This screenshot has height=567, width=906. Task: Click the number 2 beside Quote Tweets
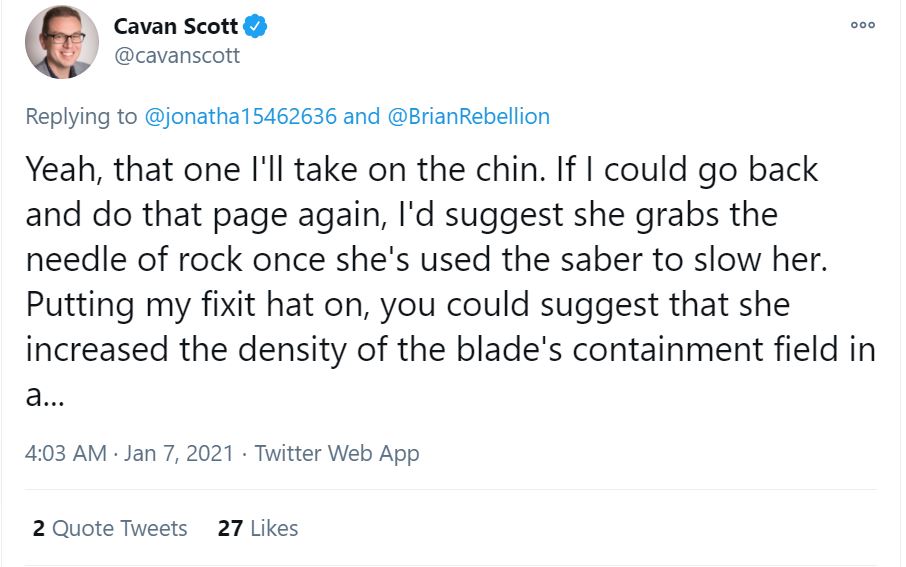tap(38, 528)
